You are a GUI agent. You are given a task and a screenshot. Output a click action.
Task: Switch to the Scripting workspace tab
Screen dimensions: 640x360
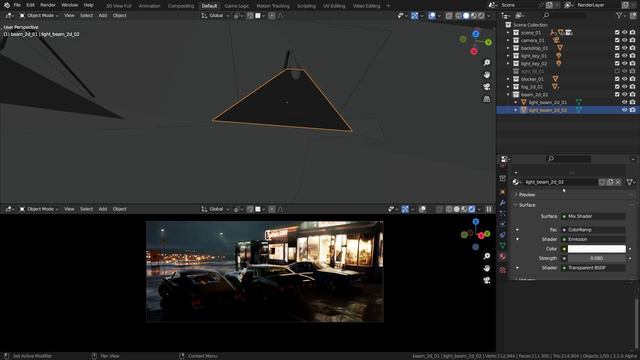click(x=306, y=6)
